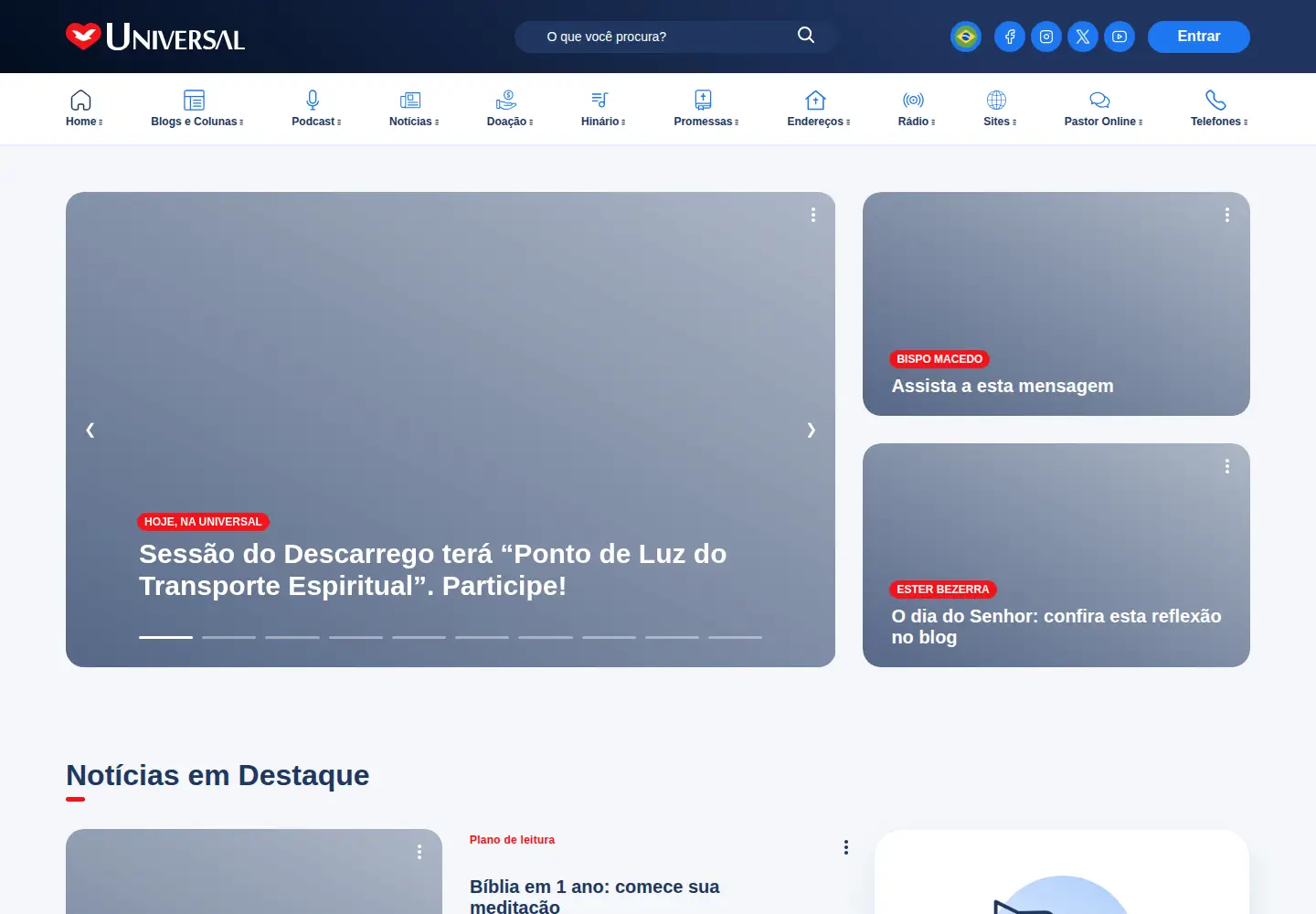1316x914 pixels.
Task: Open the Notícias menu label
Action: pyautogui.click(x=414, y=122)
